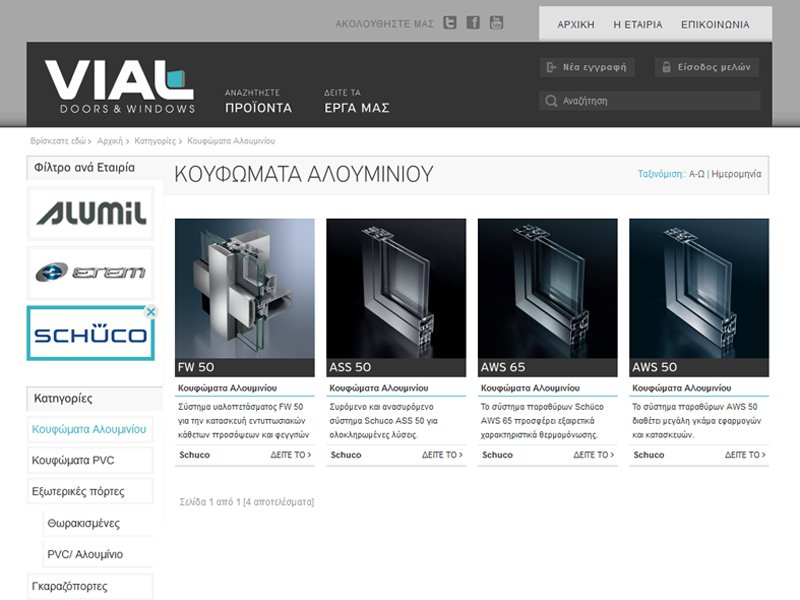Click the Είσοδος μελών button
This screenshot has height=600, width=800.
point(707,67)
